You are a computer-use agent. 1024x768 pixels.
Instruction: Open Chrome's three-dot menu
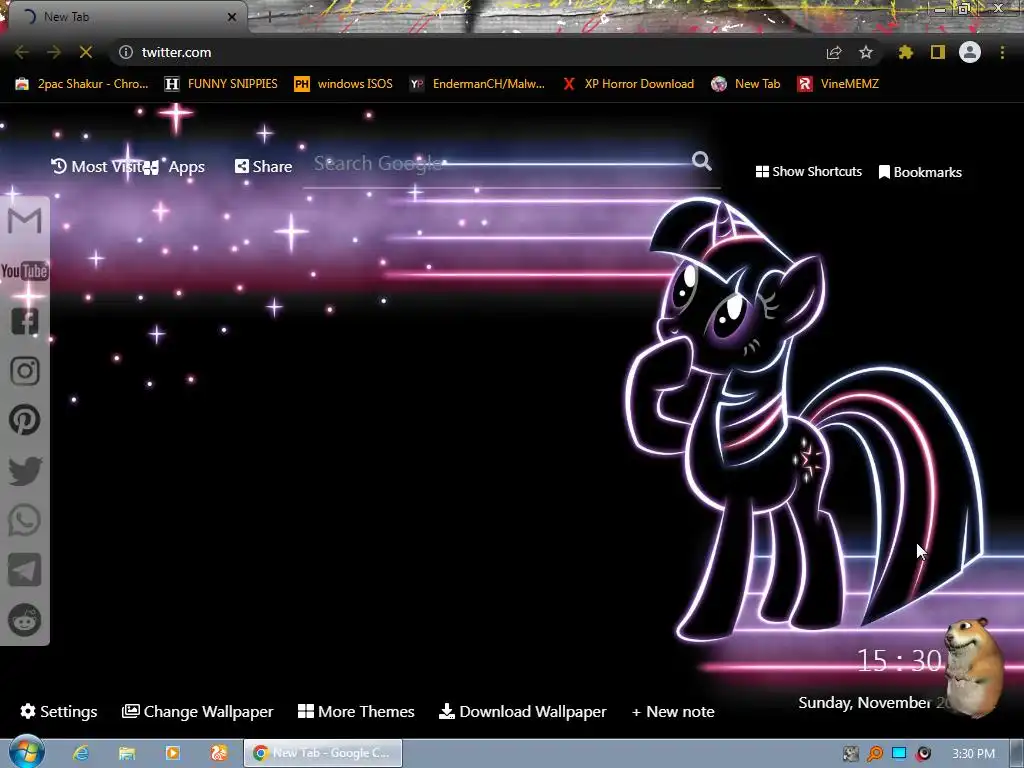[1002, 52]
